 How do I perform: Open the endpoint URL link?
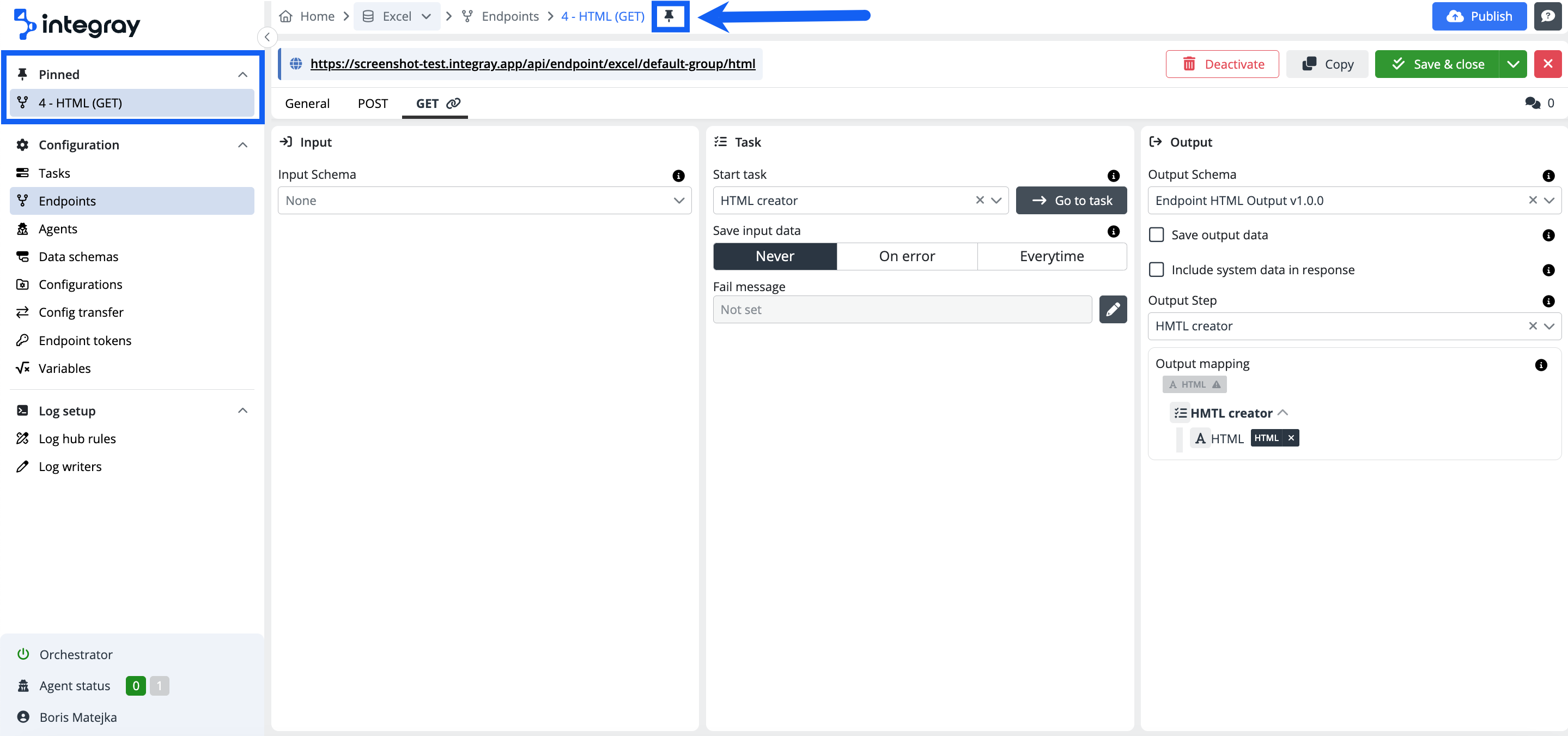pos(532,64)
